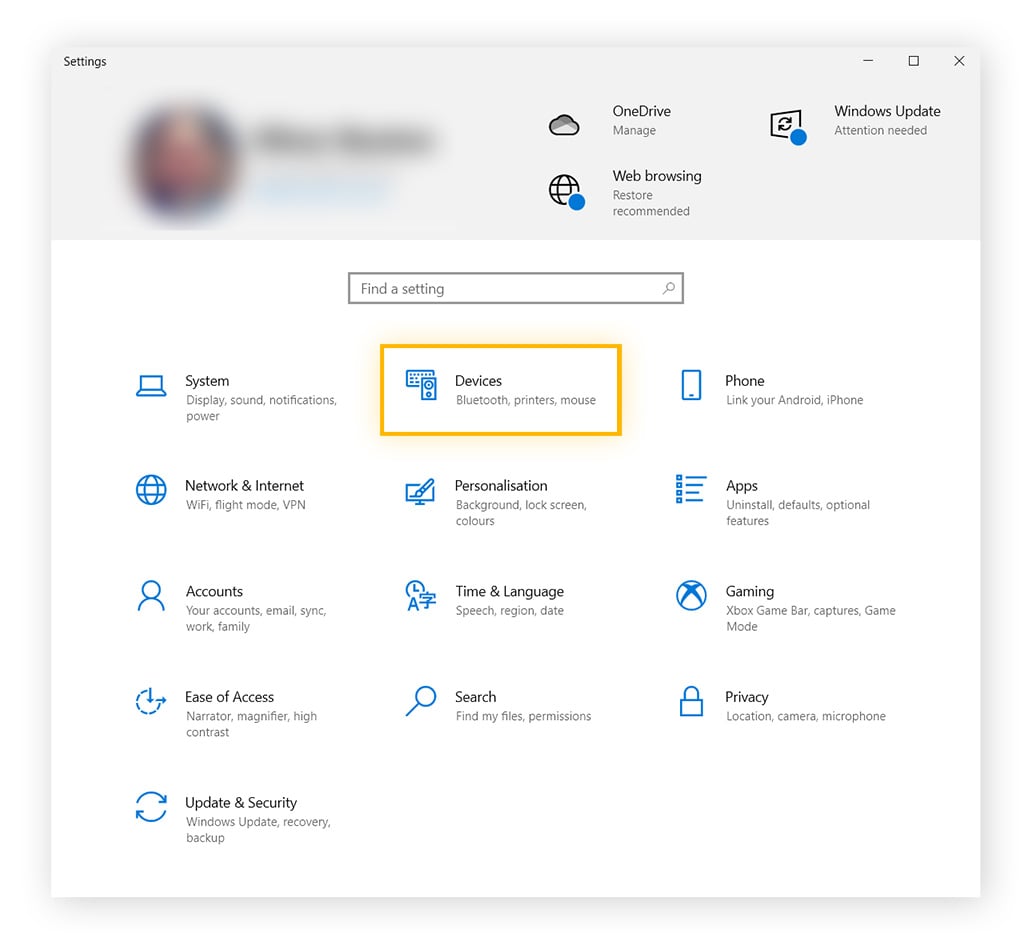This screenshot has width=1034, height=950.
Task: Click the Network & Internet globe icon
Action: click(x=151, y=490)
